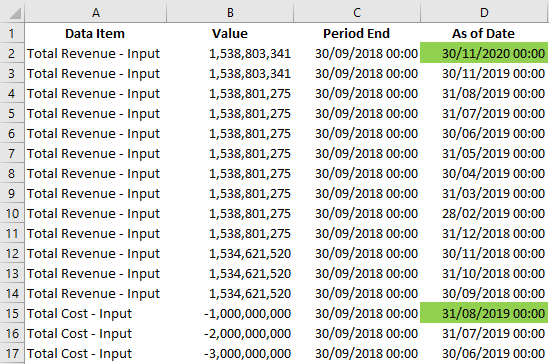
Task: Select As of Date 30/09/2018 in row 14
Action: click(x=484, y=293)
